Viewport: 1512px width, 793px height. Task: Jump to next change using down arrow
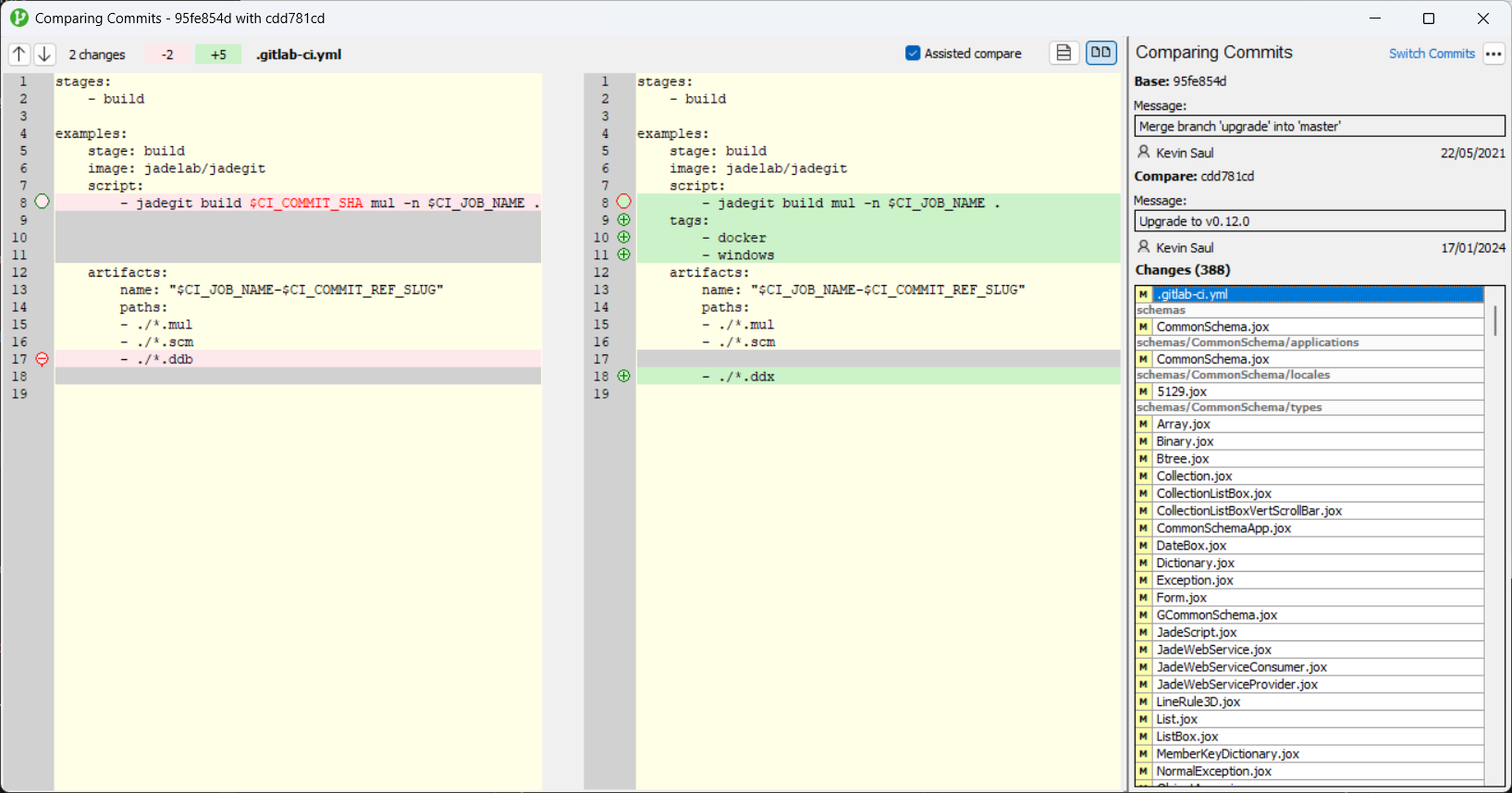tap(44, 55)
